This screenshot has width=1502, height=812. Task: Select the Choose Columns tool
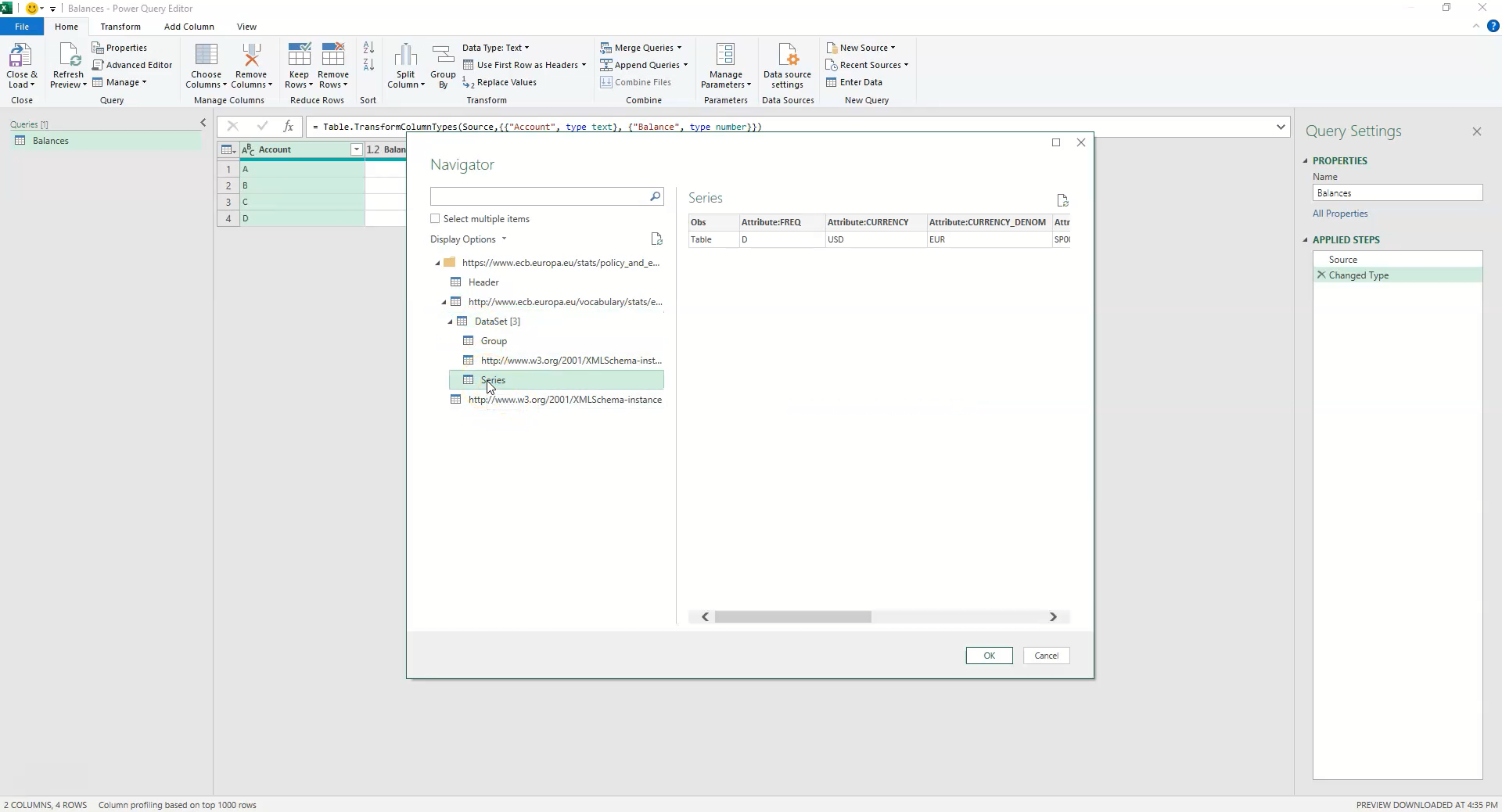[x=206, y=66]
